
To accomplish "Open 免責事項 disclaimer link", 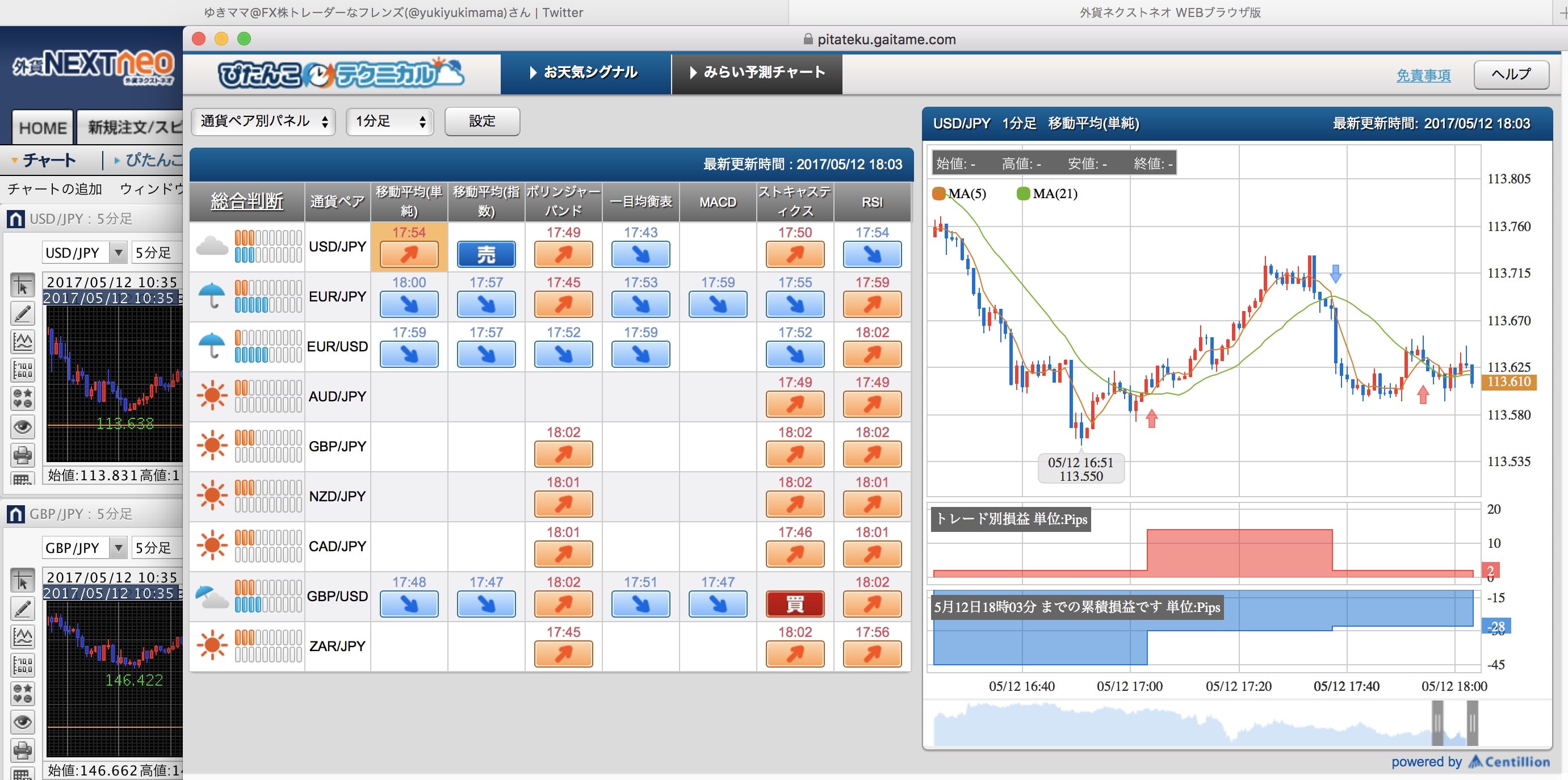I will (1423, 76).
